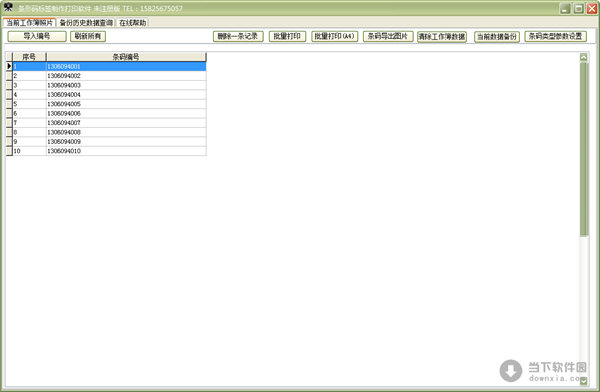Click scrollbar up arrow
Viewport: 600px width, 392px height.
coord(584,57)
